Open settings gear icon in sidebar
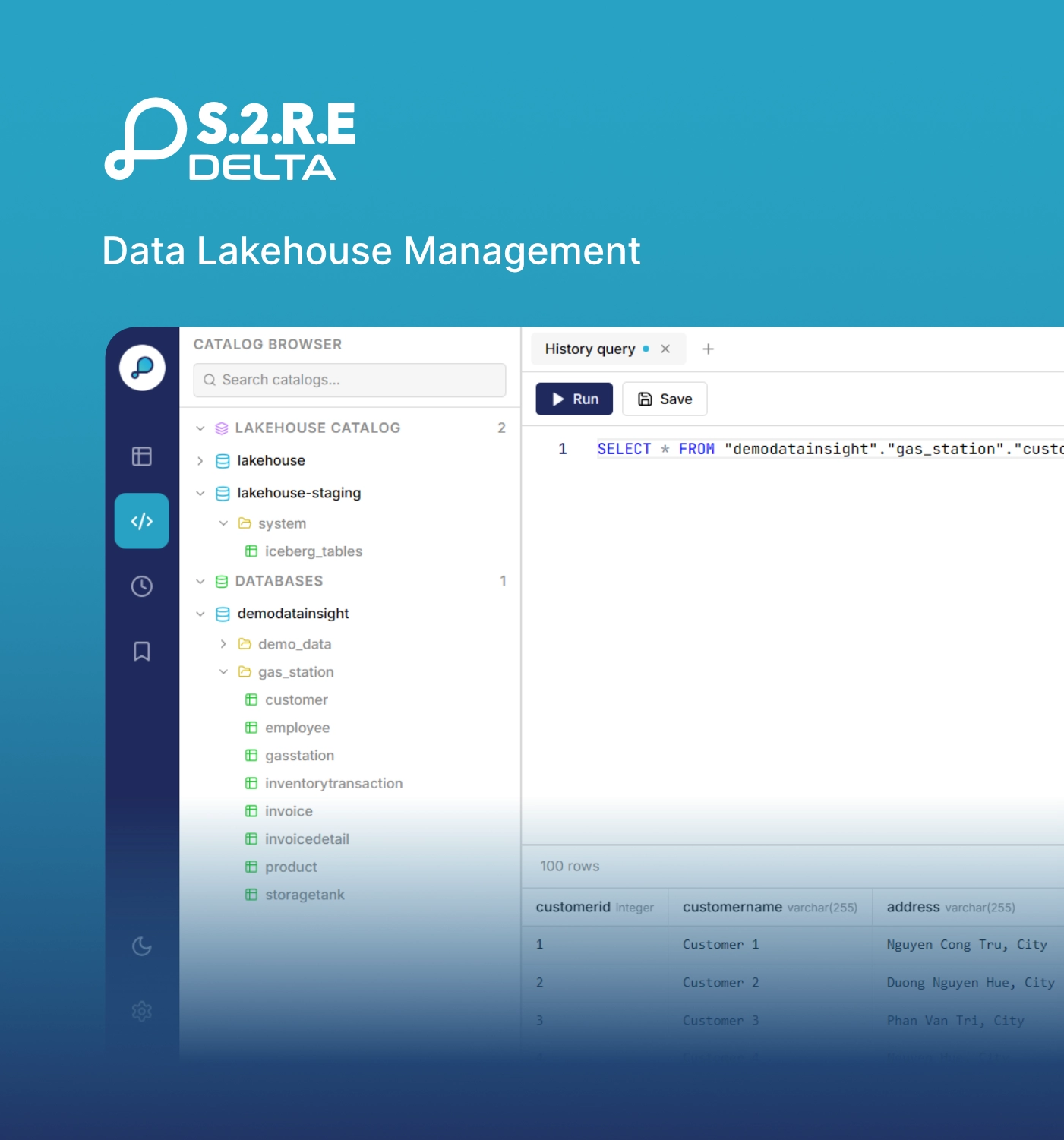 (142, 1011)
